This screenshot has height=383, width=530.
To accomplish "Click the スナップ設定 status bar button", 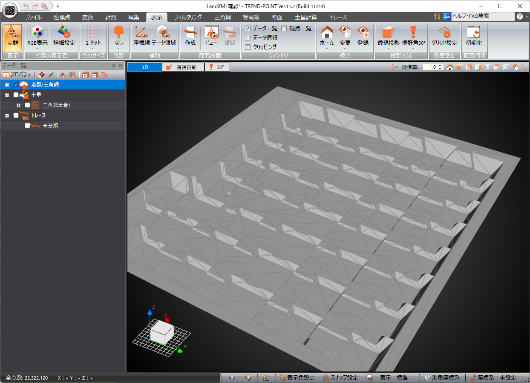I will [340, 378].
